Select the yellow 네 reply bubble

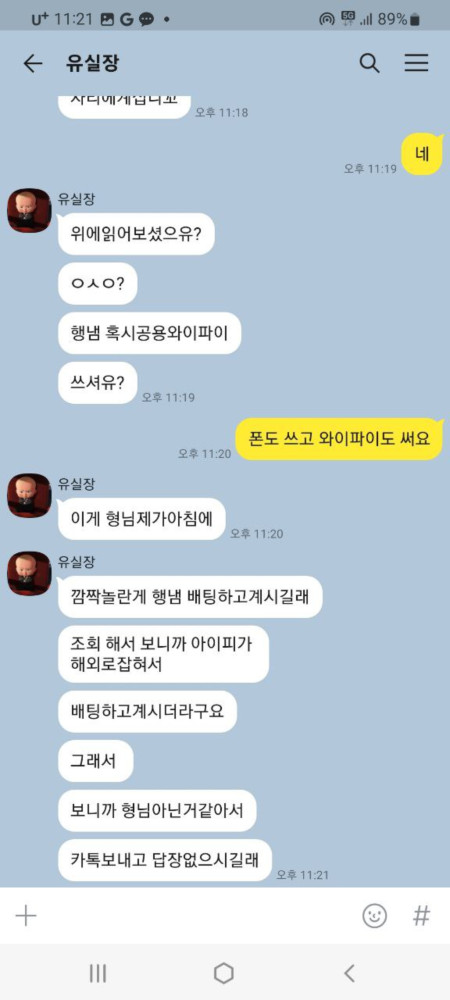(422, 154)
